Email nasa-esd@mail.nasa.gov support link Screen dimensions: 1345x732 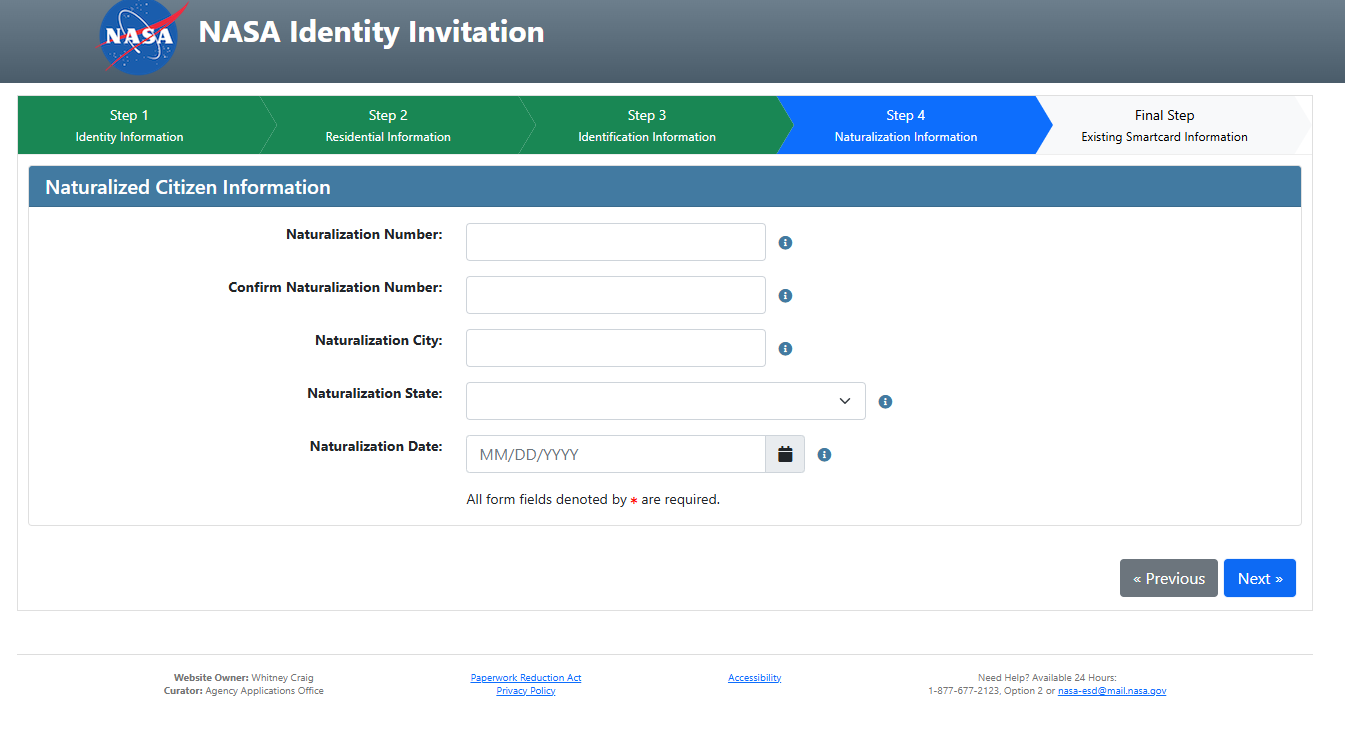pyautogui.click(x=1112, y=691)
